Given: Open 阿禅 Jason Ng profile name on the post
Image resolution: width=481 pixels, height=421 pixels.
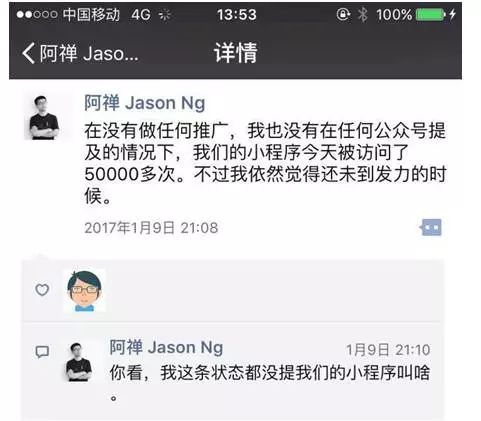Looking at the screenshot, I should coord(145,103).
